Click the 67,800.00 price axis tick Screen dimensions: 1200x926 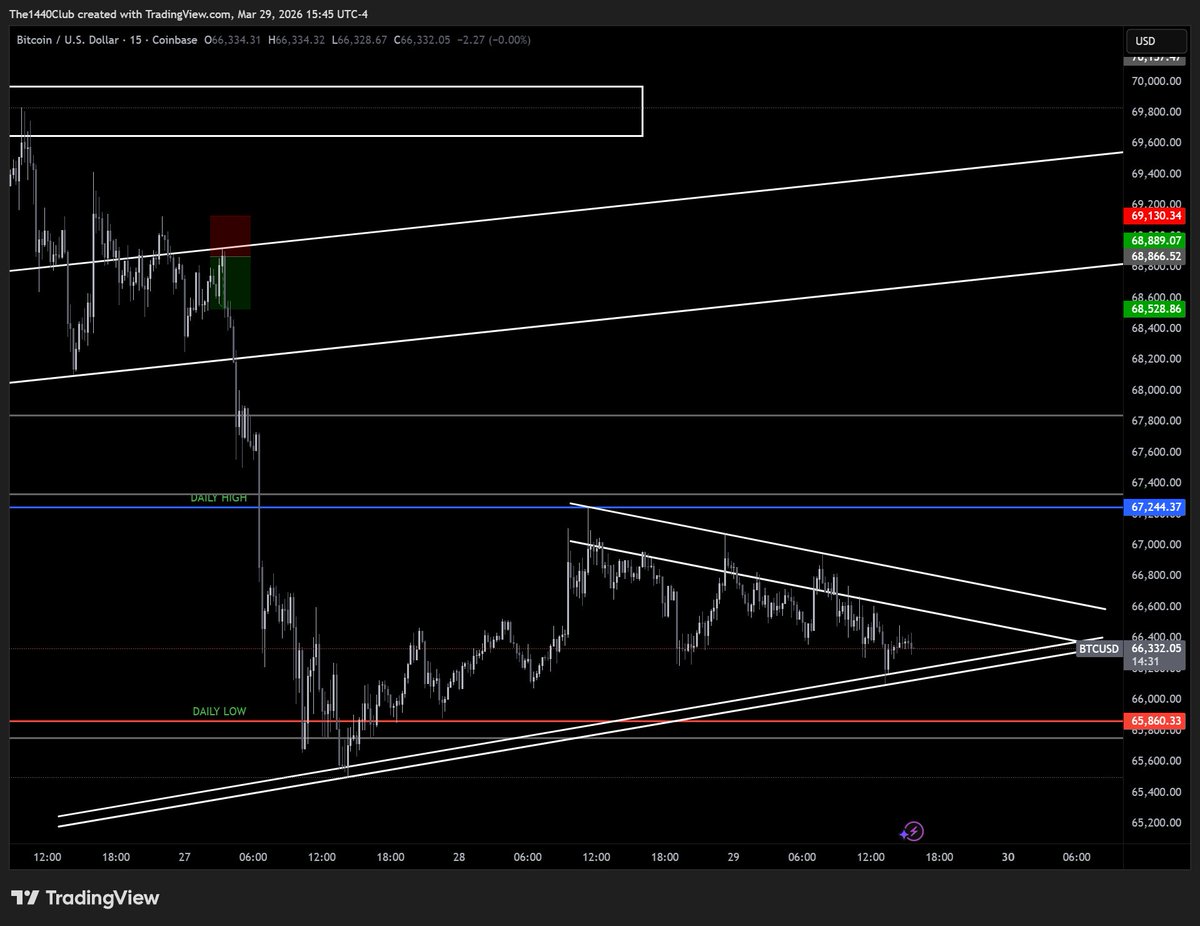click(x=1157, y=421)
